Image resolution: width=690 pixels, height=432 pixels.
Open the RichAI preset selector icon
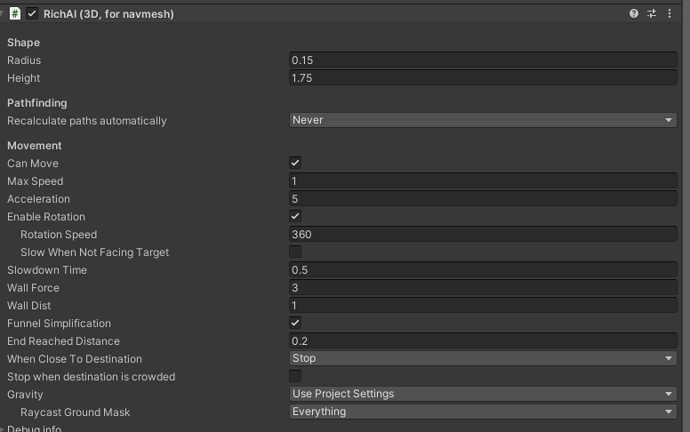tap(652, 14)
